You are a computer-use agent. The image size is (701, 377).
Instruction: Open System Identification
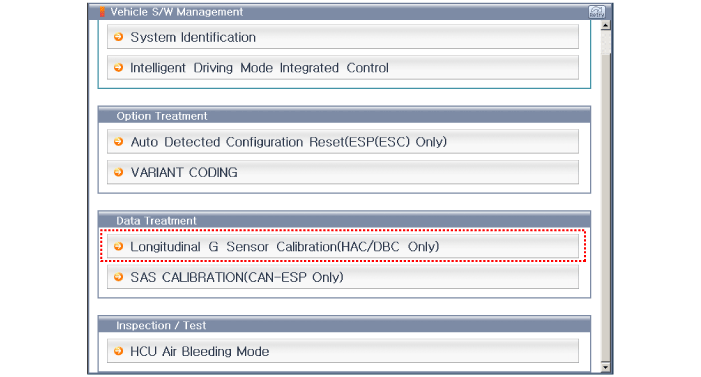tap(343, 37)
